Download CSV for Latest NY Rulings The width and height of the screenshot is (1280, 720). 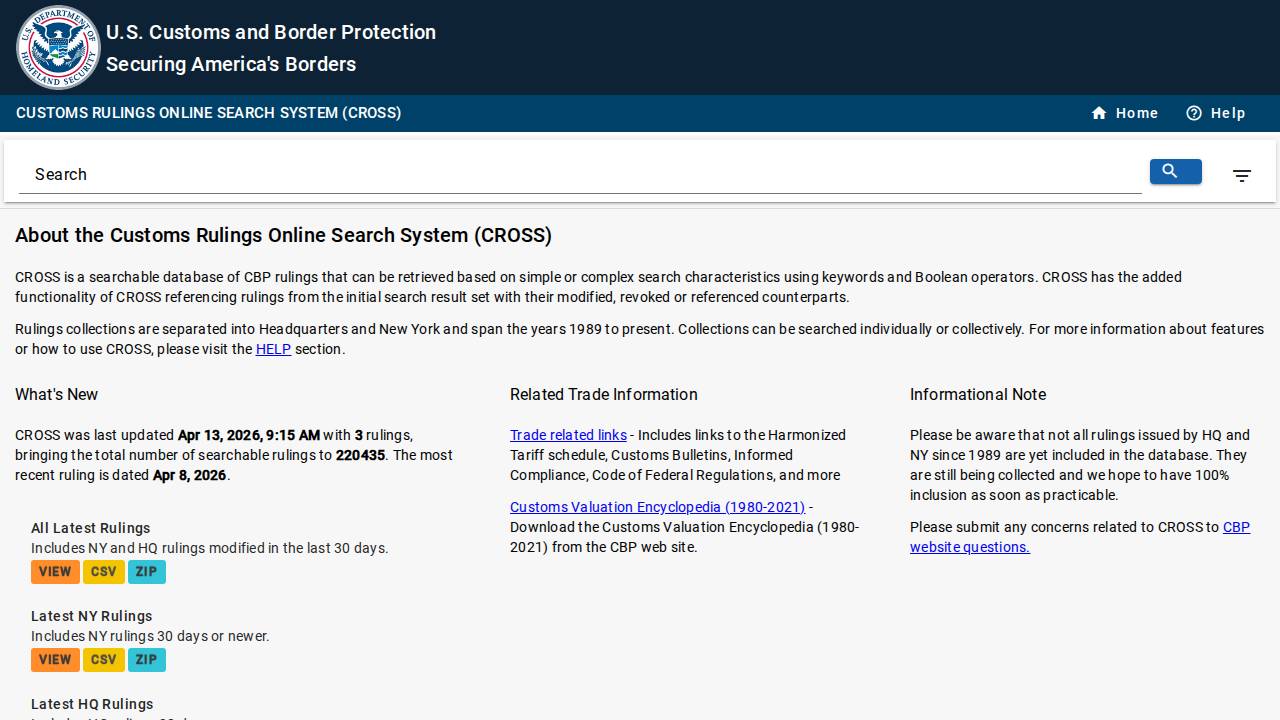point(104,660)
